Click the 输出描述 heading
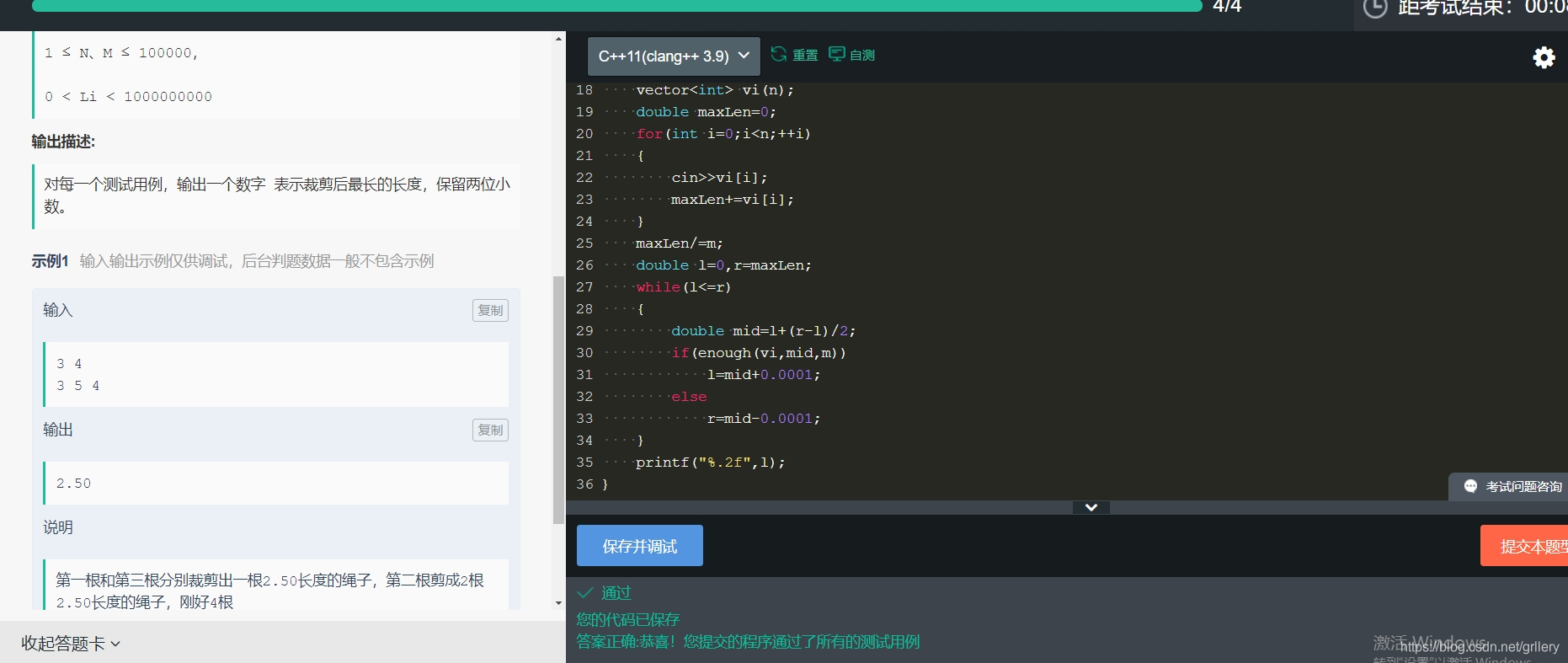Screen dimensions: 1568x663 pos(63,142)
